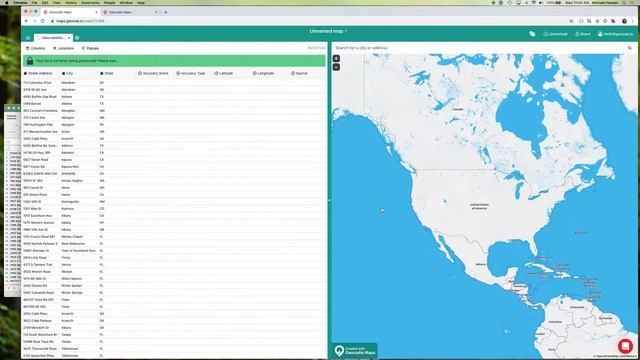This screenshot has height=360, width=640.
Task: Open the Apple menu
Action: [7, 2]
